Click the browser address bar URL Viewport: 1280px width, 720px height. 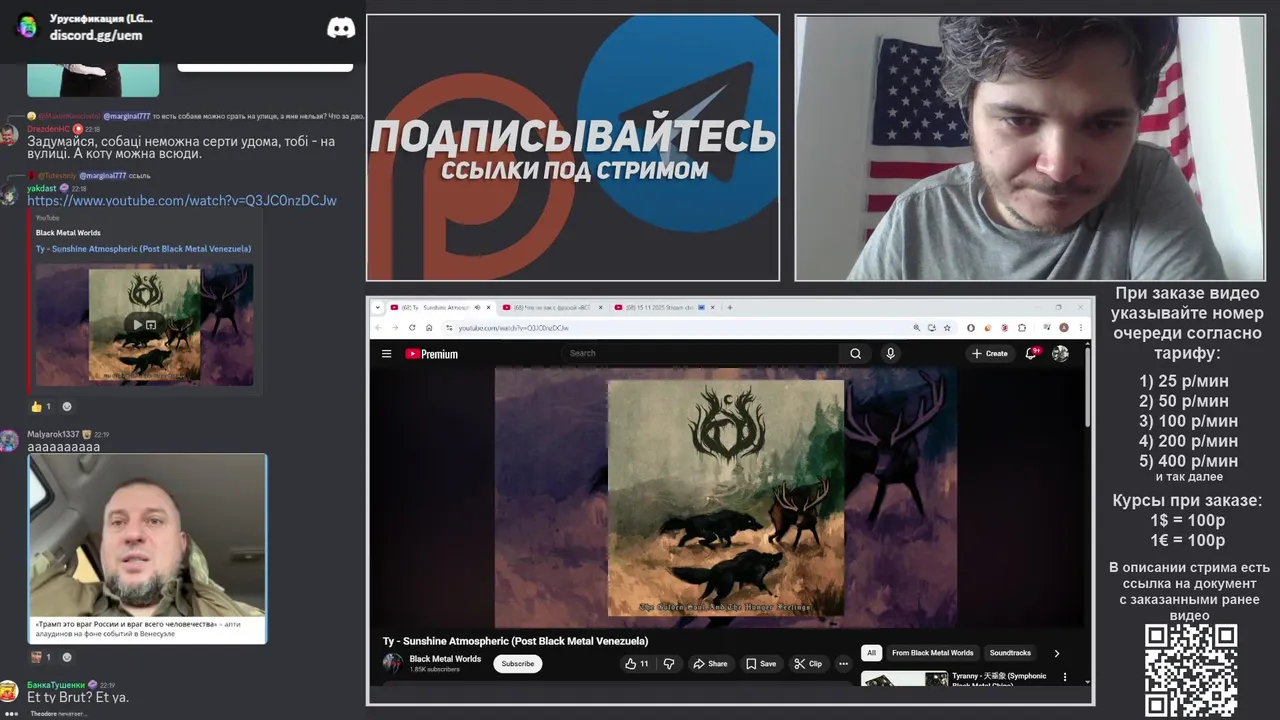click(x=513, y=328)
